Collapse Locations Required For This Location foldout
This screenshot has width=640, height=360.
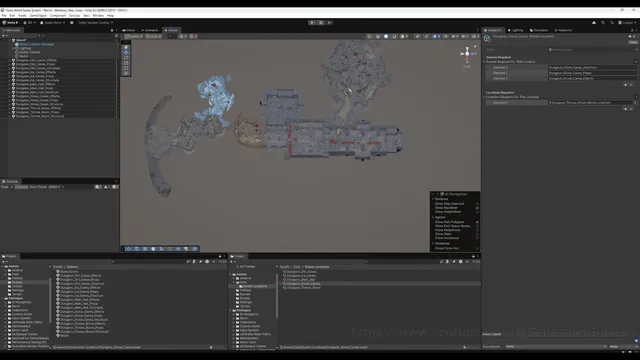tap(484, 97)
